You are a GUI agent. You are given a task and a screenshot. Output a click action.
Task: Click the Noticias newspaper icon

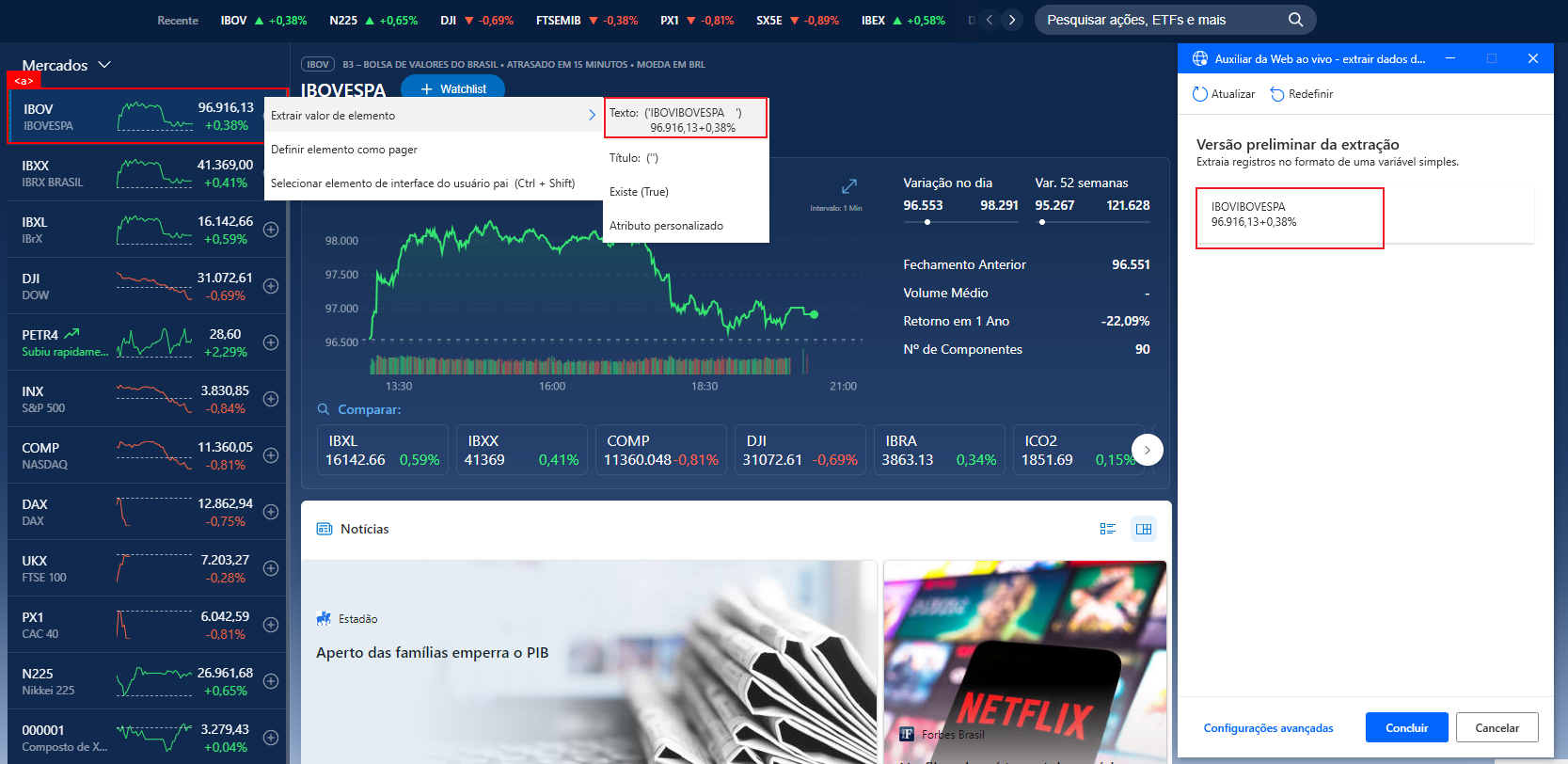point(325,529)
